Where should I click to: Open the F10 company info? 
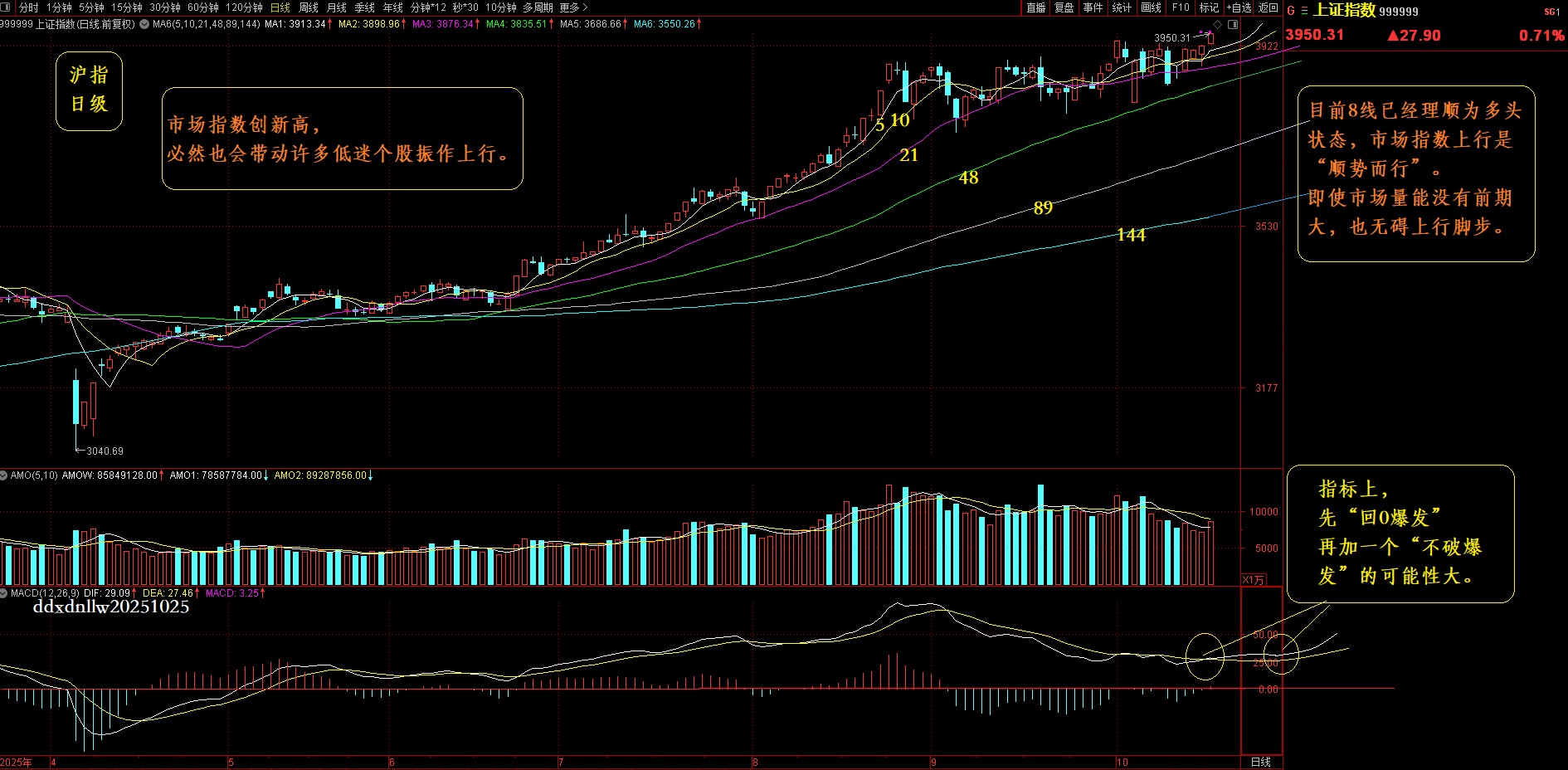1181,7
